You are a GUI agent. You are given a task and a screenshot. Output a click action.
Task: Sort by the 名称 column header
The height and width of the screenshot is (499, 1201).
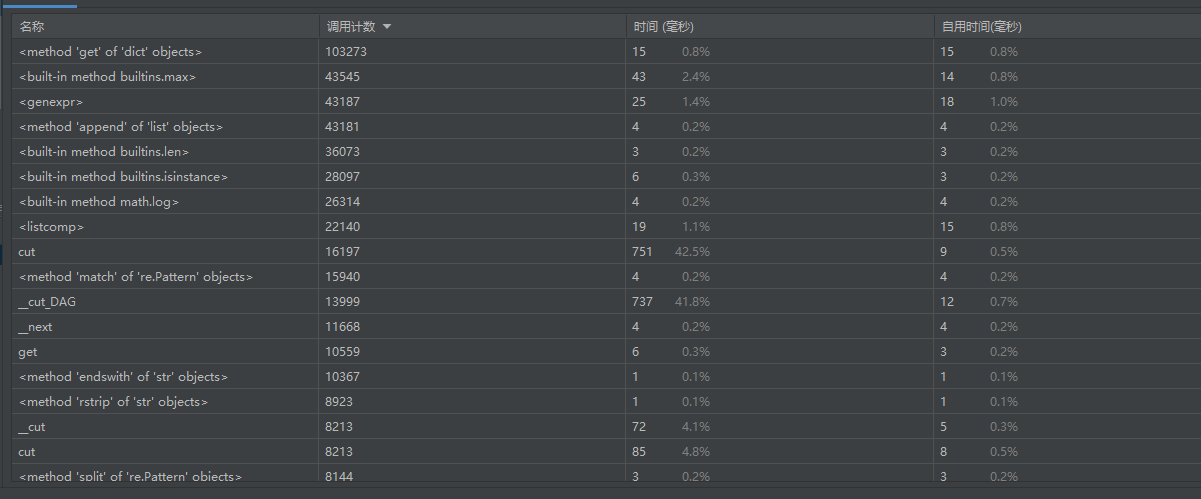(32, 27)
